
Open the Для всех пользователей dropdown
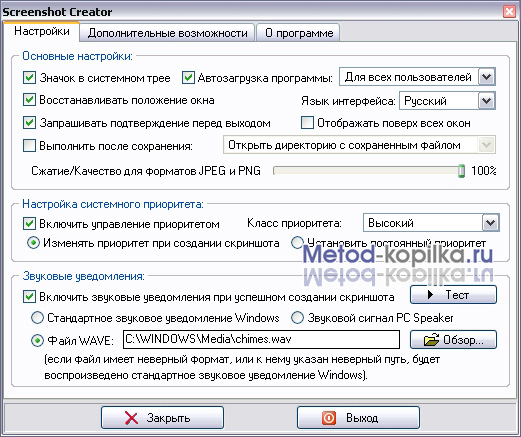(x=417, y=77)
